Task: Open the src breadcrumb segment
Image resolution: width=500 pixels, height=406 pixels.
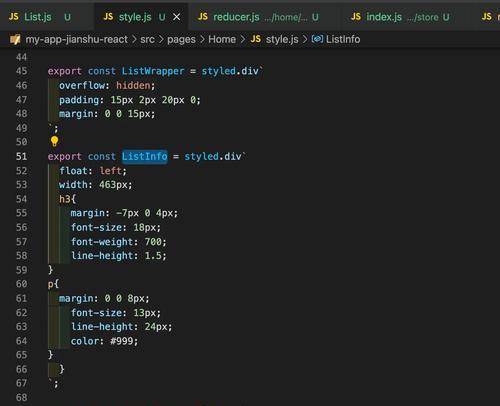Action: (x=147, y=39)
